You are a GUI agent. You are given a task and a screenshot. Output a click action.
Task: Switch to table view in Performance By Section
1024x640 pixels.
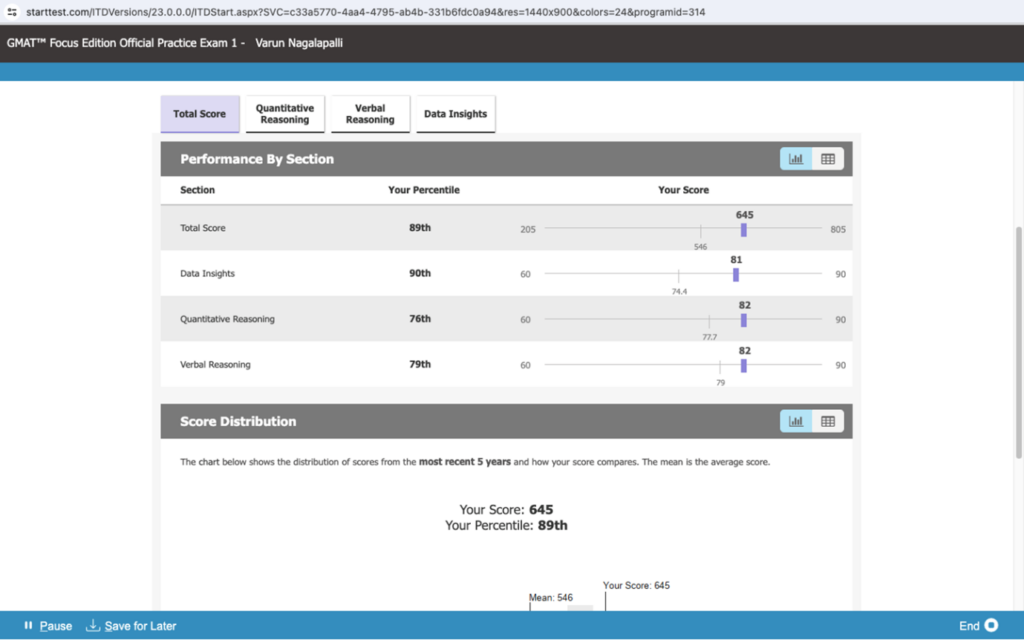[828, 159]
